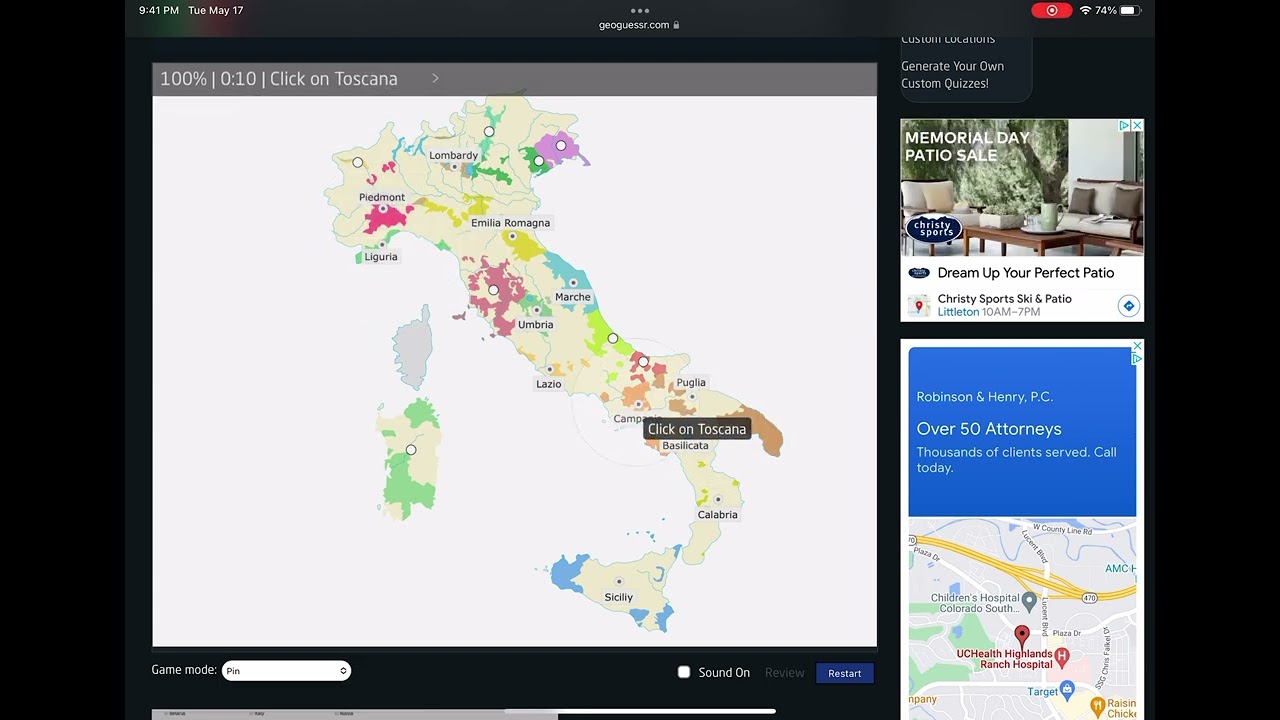Click the pin on light green Abruzzo region
Screen dimensions: 1280x720
tap(613, 339)
